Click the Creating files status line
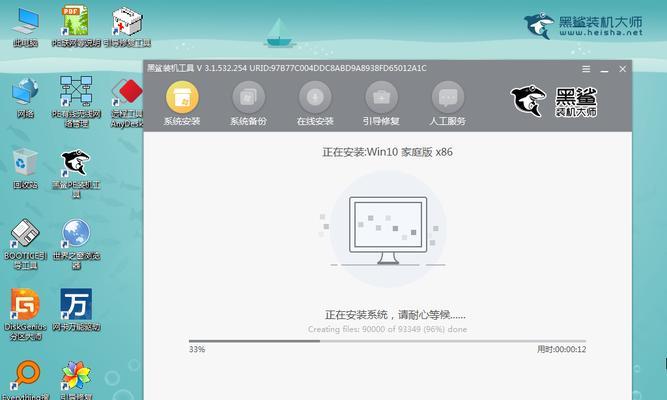The image size is (667, 400). (x=388, y=329)
